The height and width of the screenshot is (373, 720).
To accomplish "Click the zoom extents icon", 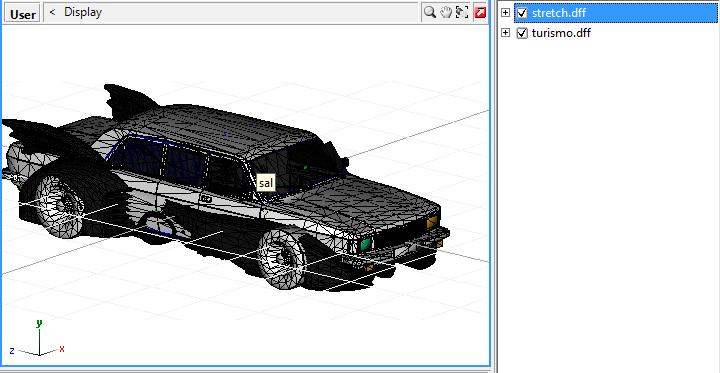I will point(461,12).
